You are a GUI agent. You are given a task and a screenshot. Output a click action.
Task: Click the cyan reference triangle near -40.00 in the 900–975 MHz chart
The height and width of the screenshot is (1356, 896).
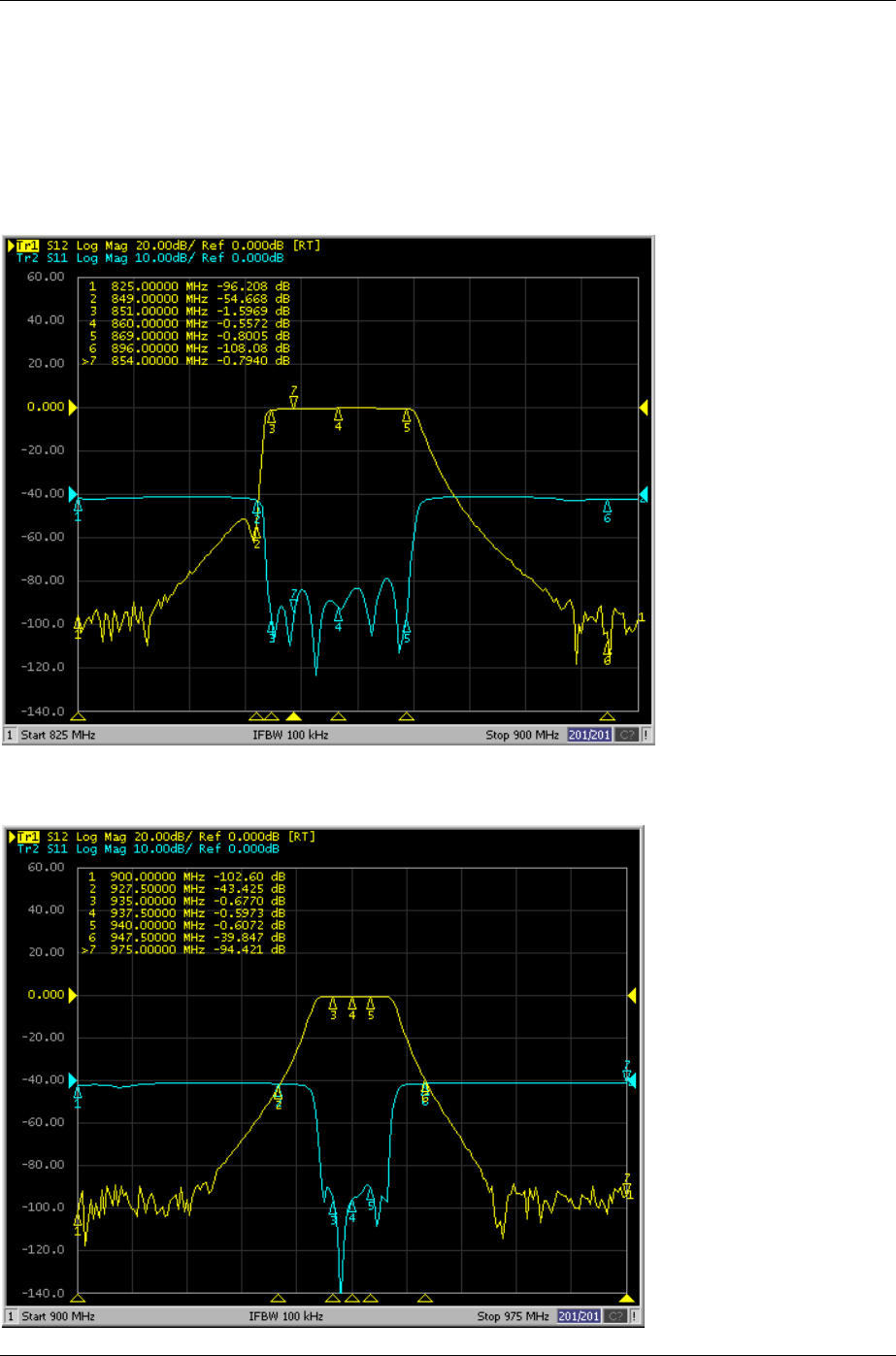point(73,1080)
